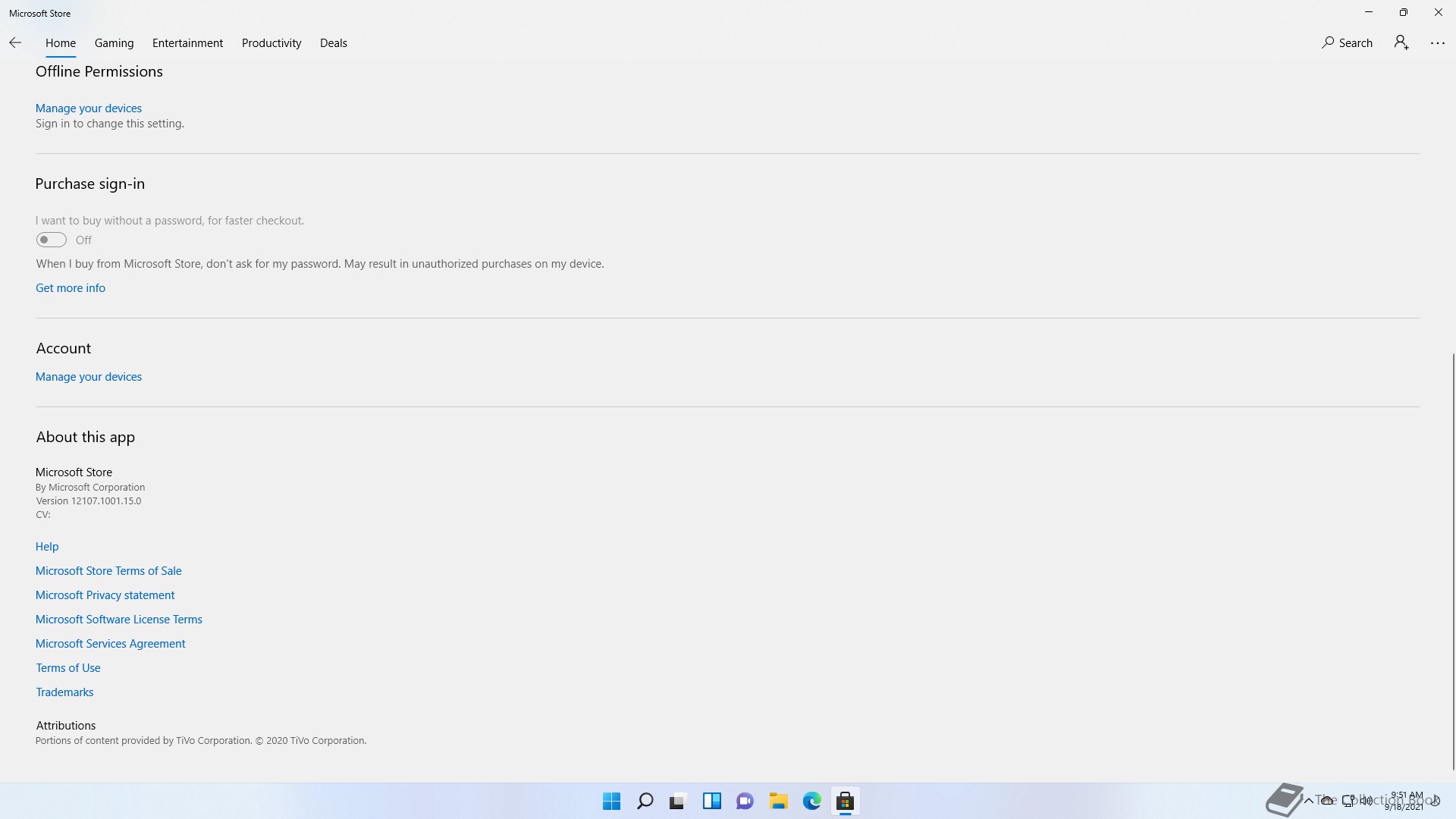Viewport: 1456px width, 819px height.
Task: Open File Explorer from the taskbar
Action: click(x=778, y=801)
